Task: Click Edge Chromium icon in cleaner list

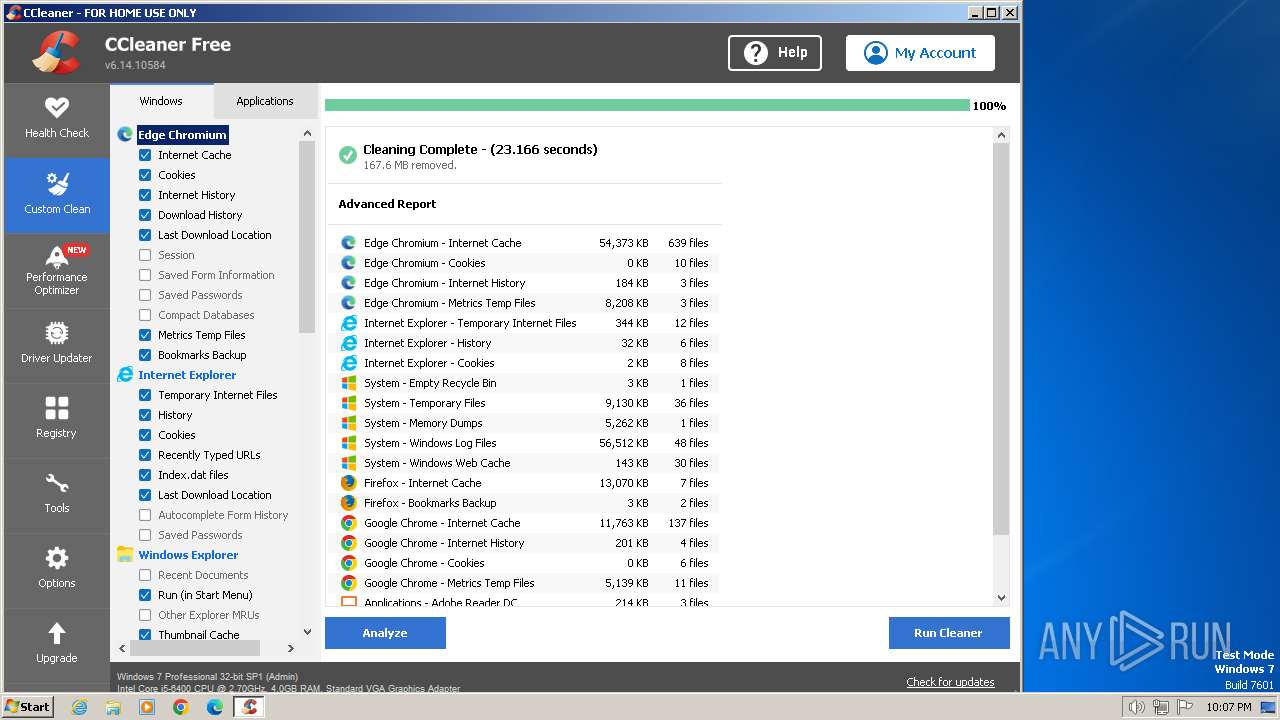Action: pyautogui.click(x=125, y=135)
